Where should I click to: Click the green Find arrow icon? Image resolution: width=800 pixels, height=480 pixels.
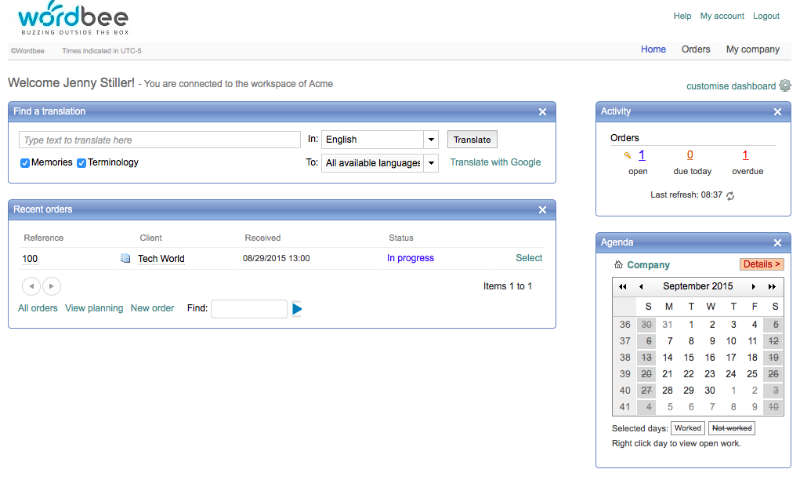coord(297,309)
